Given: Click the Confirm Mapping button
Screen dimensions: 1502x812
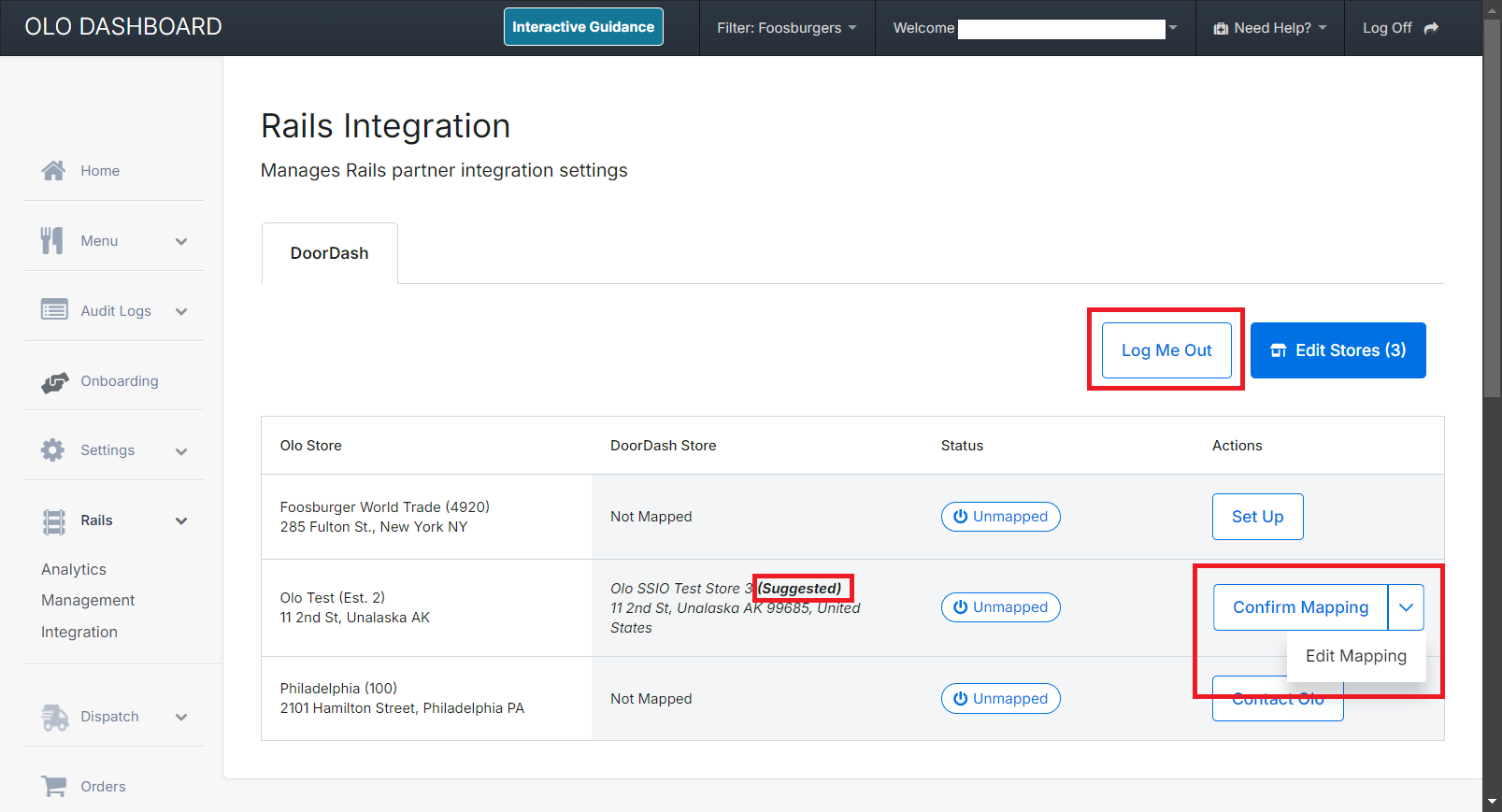Looking at the screenshot, I should (1301, 607).
